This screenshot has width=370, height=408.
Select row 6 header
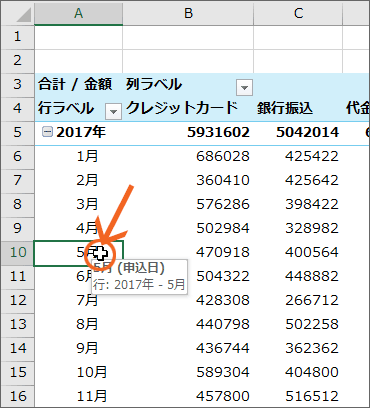pyautogui.click(x=17, y=156)
